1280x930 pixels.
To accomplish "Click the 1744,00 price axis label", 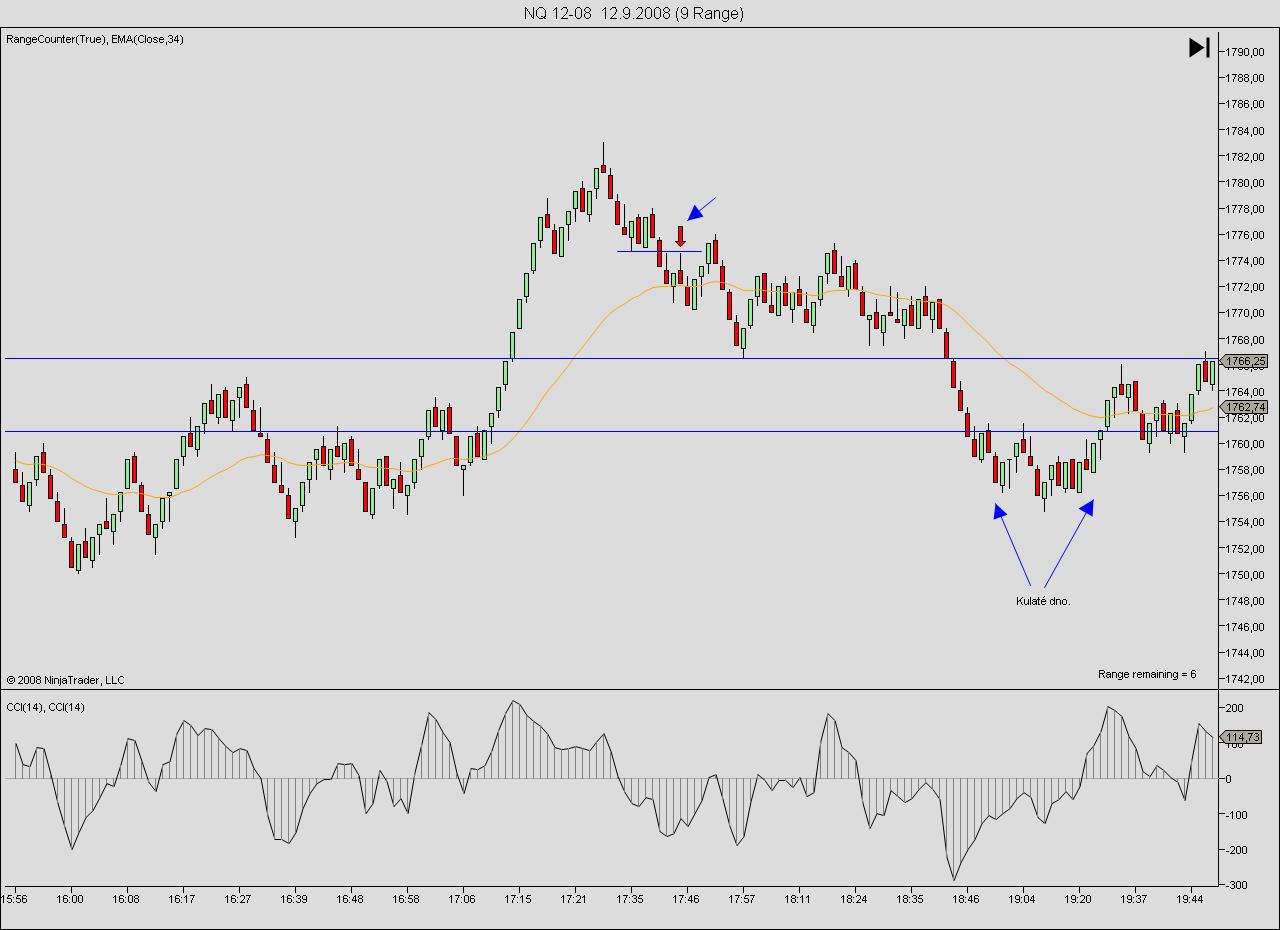I will 1246,653.
